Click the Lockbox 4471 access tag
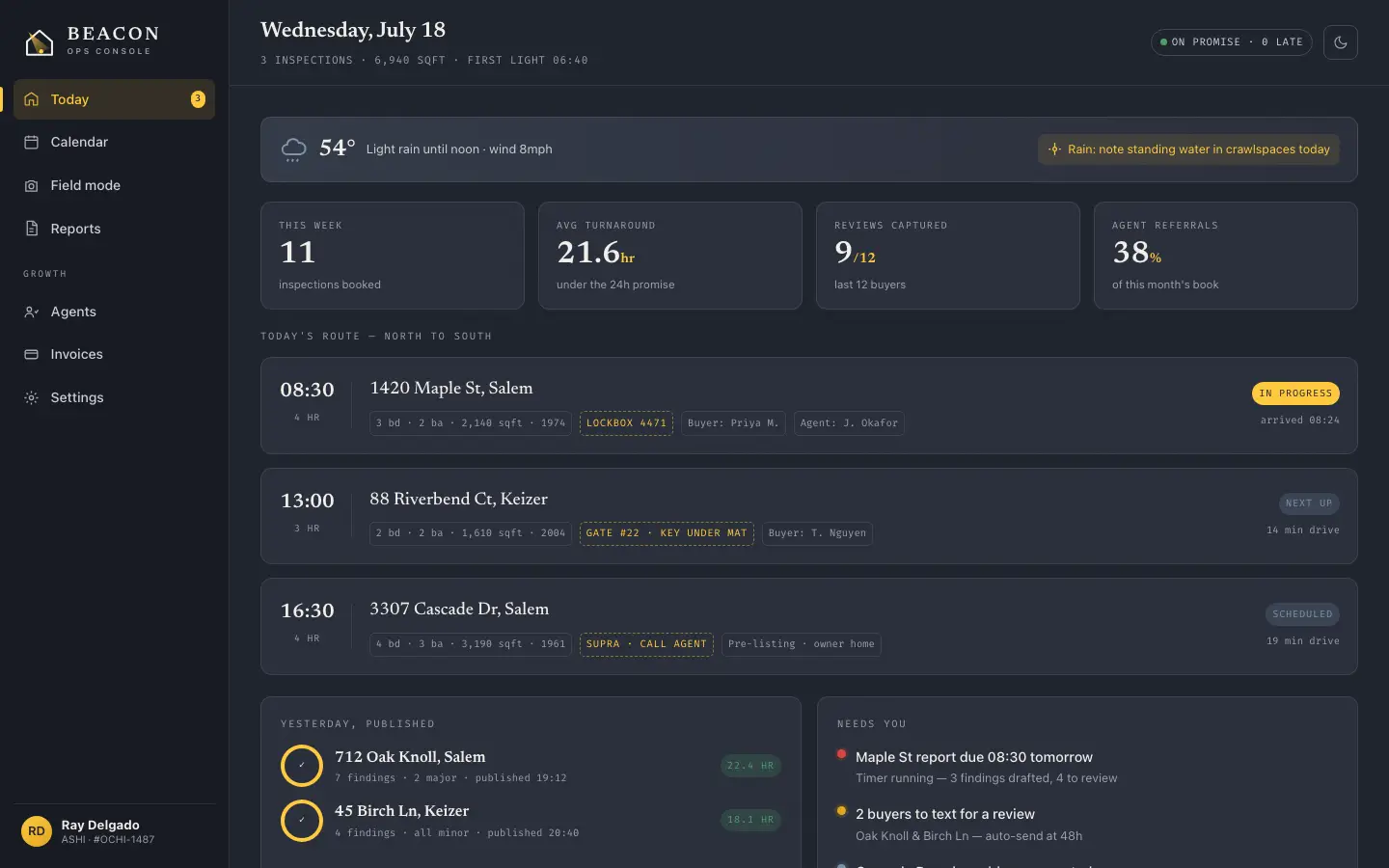Screen dimensions: 1389x868 (x=626, y=423)
